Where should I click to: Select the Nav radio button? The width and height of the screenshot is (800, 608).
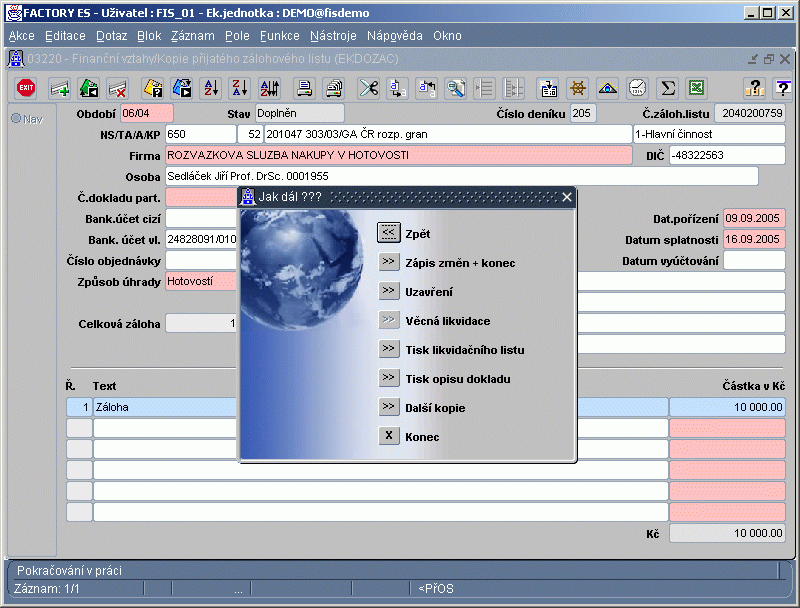(16, 118)
